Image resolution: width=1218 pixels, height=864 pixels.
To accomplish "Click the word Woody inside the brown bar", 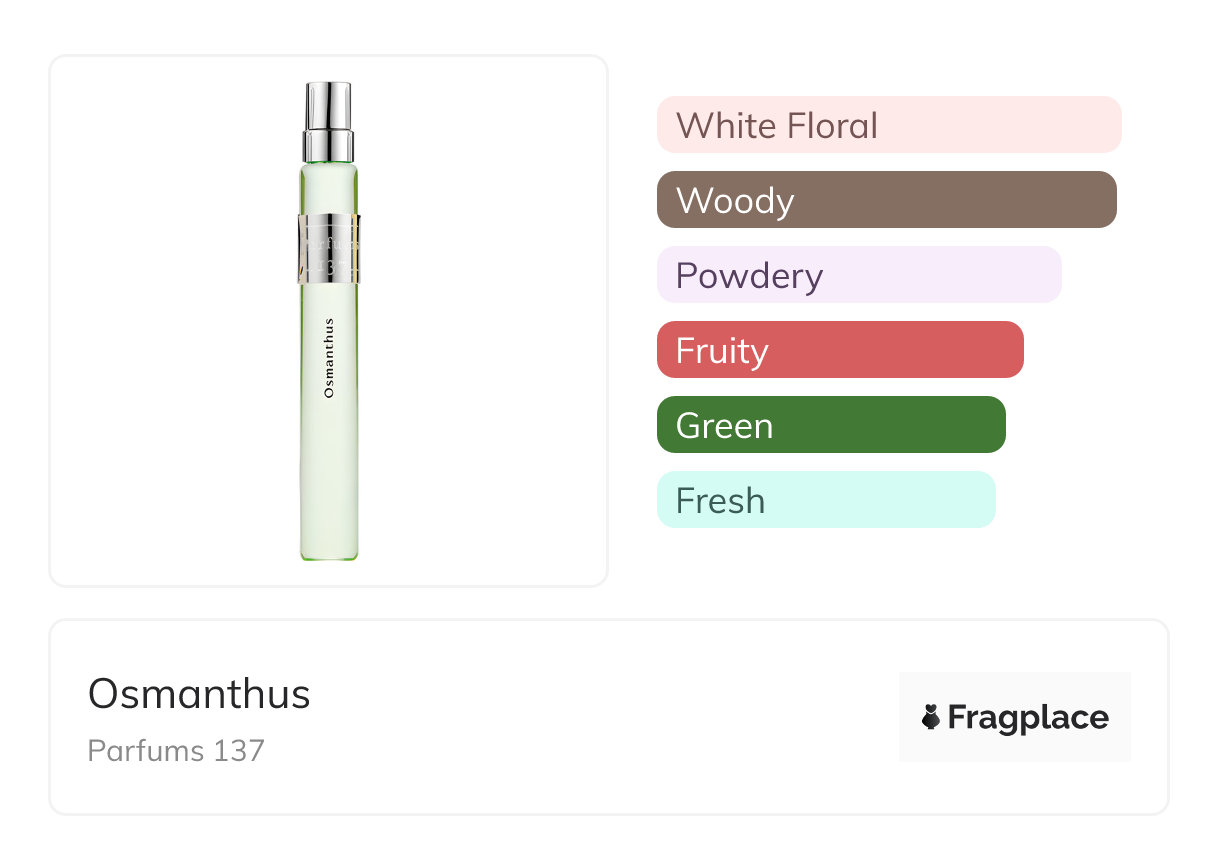I will (735, 201).
